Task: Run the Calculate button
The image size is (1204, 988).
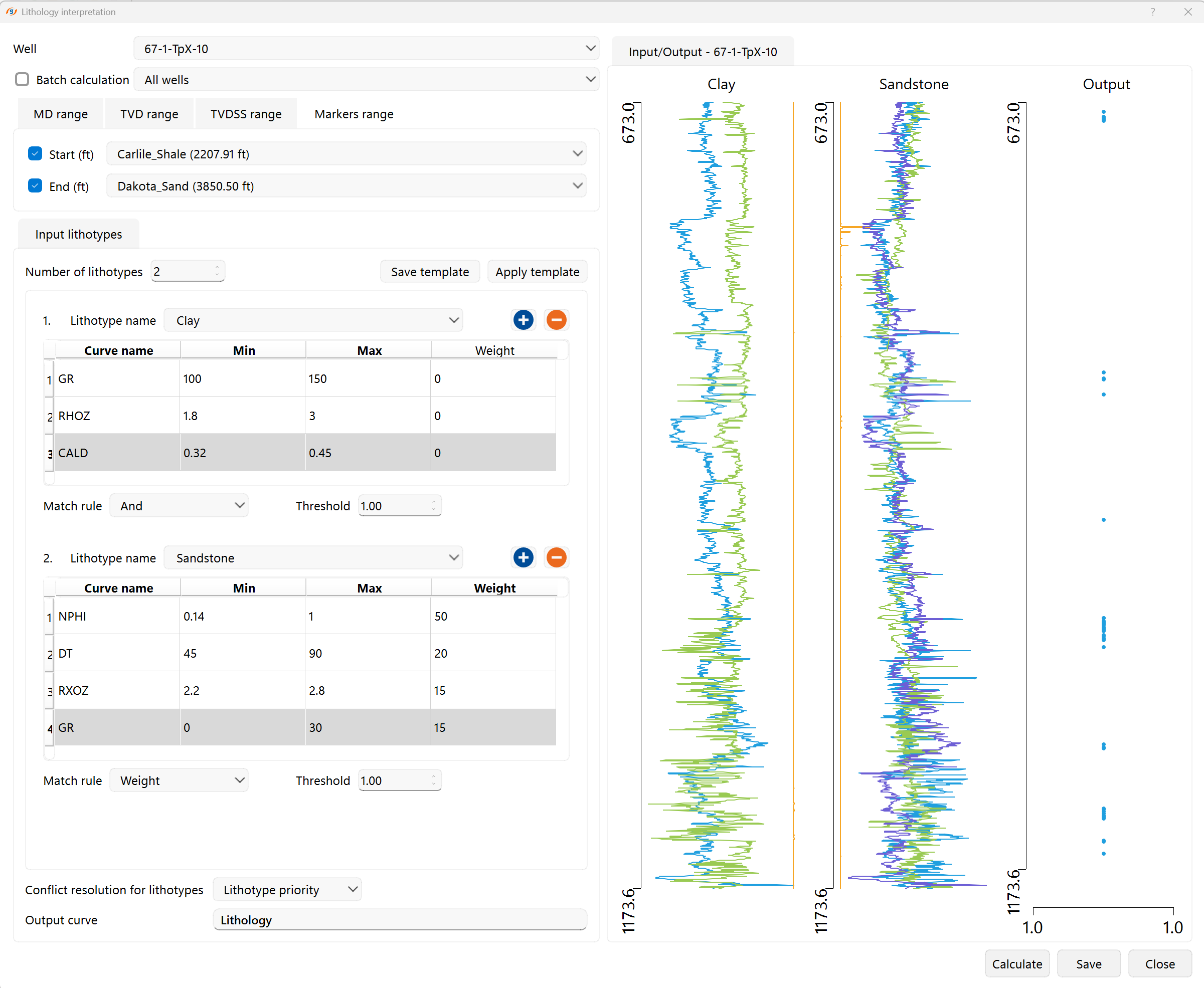Action: point(1017,964)
